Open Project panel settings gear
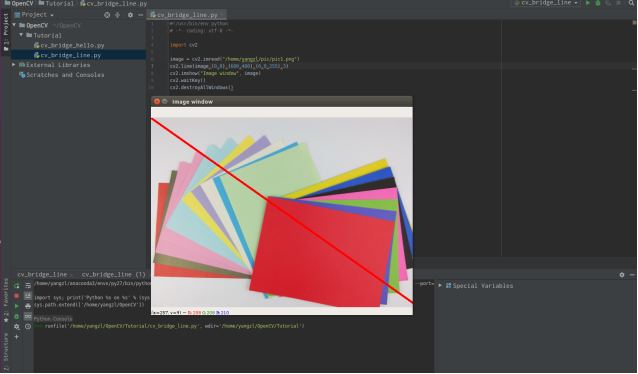638x374 pixels. point(130,15)
